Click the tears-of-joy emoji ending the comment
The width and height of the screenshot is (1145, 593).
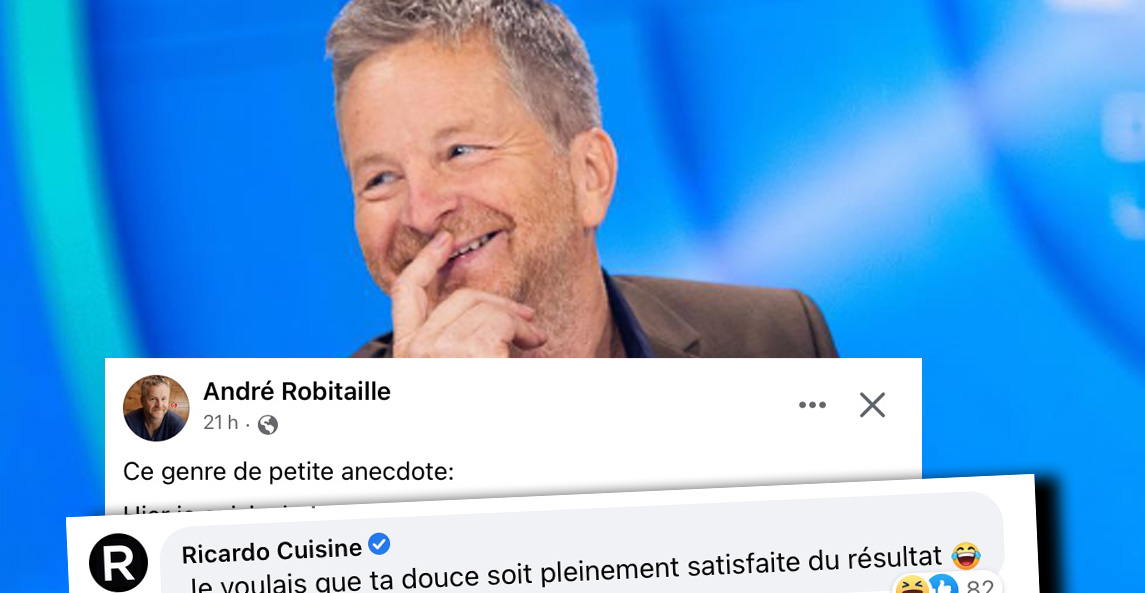click(x=966, y=556)
